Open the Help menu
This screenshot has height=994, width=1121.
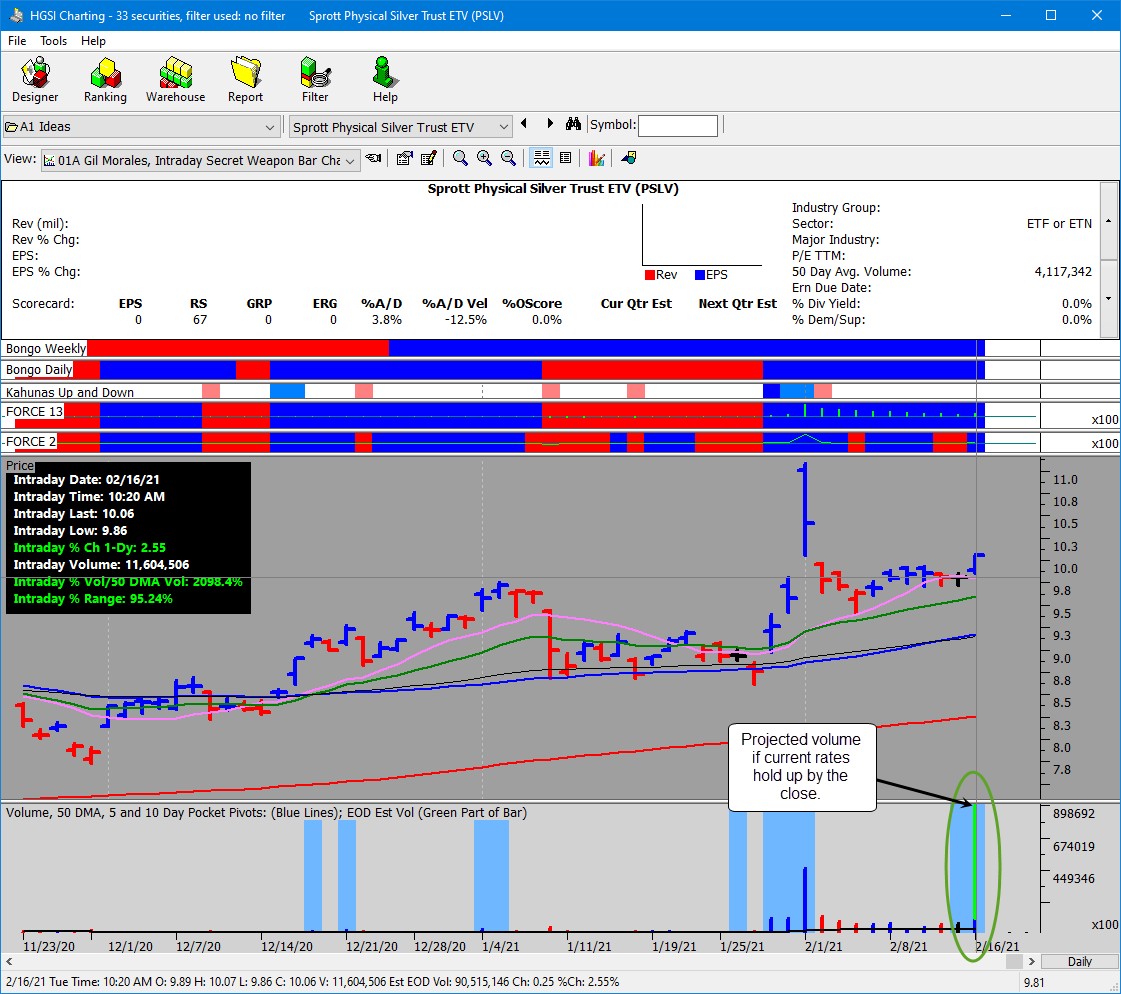click(93, 41)
